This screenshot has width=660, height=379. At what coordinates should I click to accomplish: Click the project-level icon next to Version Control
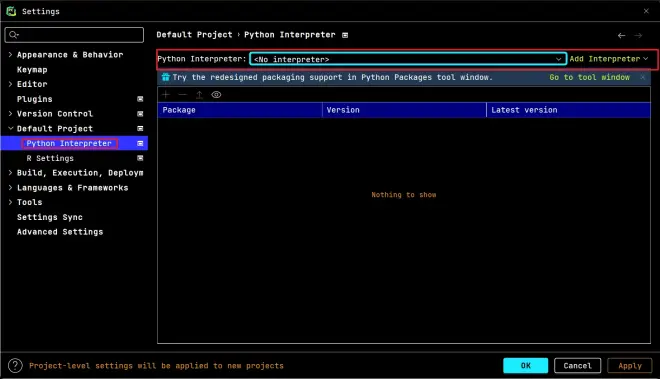click(x=140, y=114)
